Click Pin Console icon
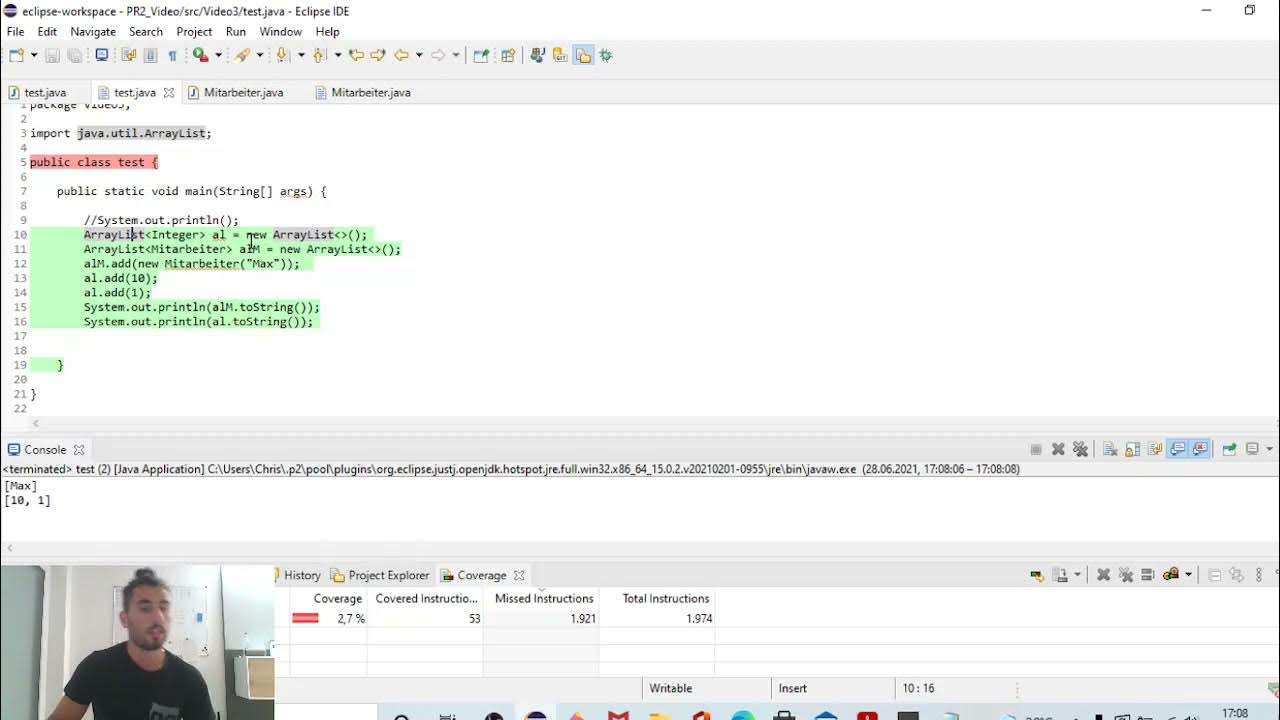1280x720 pixels. (1229, 450)
